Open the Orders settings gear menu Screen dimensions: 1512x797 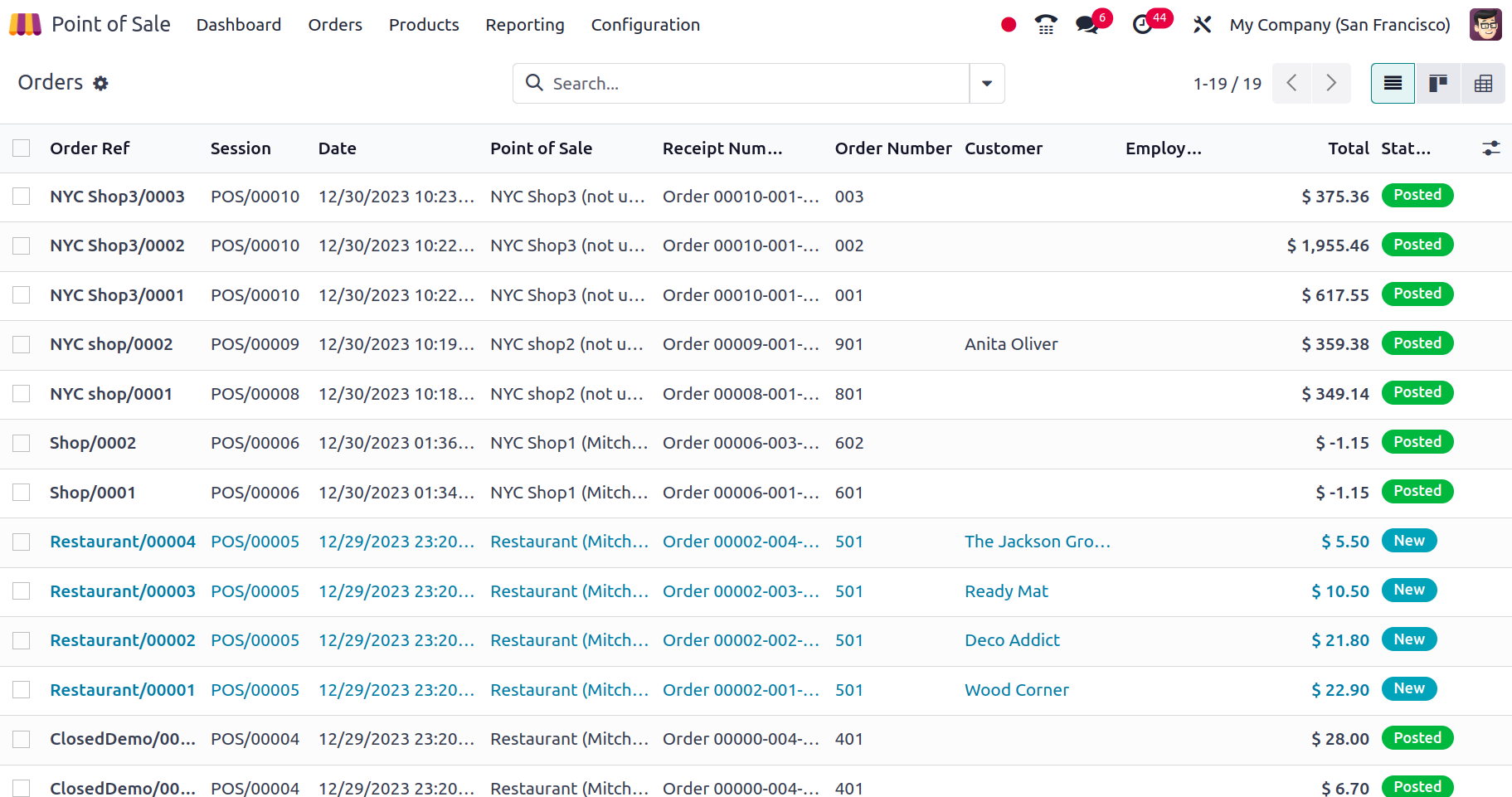point(100,84)
